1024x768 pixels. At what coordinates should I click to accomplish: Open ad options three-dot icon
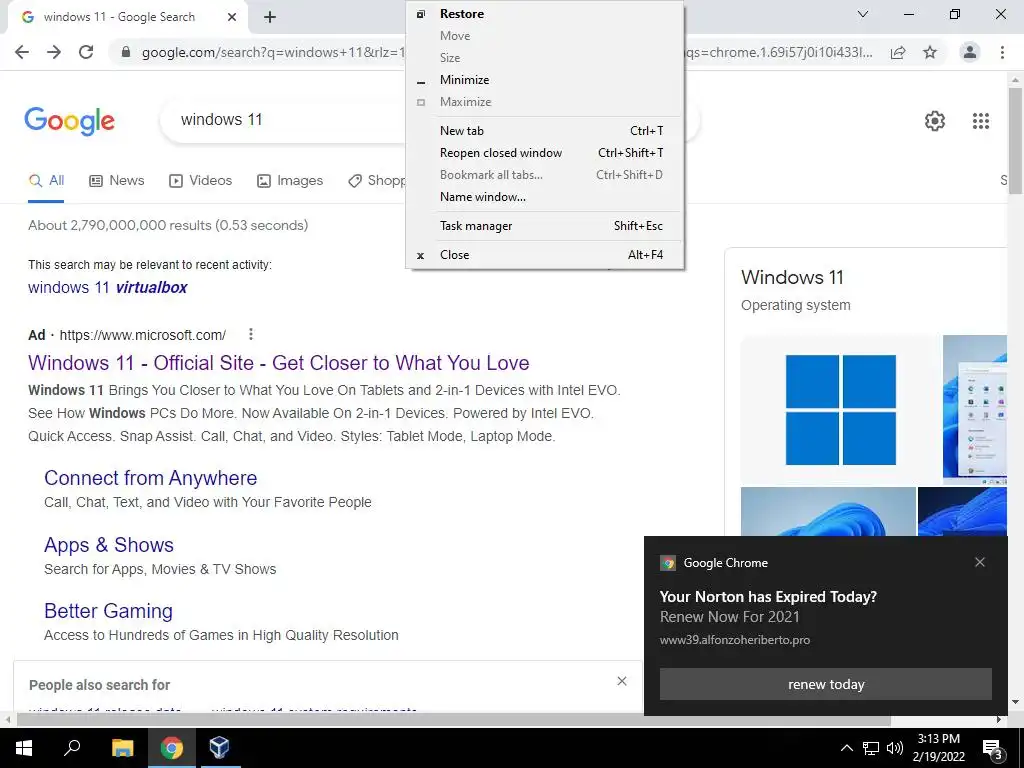(x=251, y=334)
